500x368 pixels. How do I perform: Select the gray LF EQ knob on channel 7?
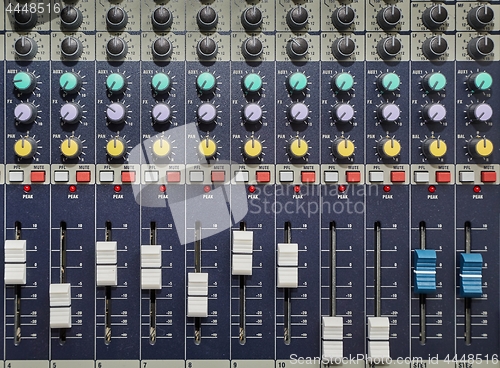[162, 47]
